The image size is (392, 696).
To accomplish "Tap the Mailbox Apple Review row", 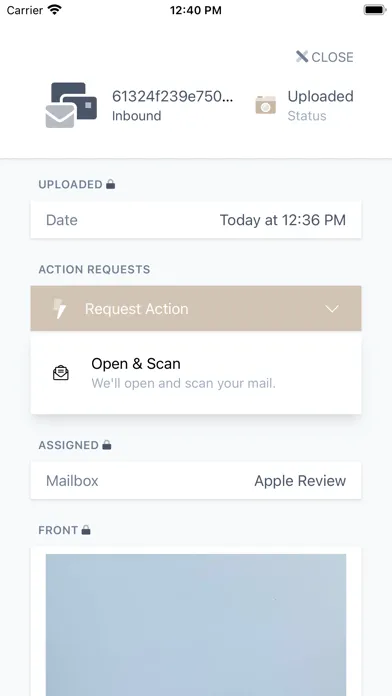I will coord(196,480).
